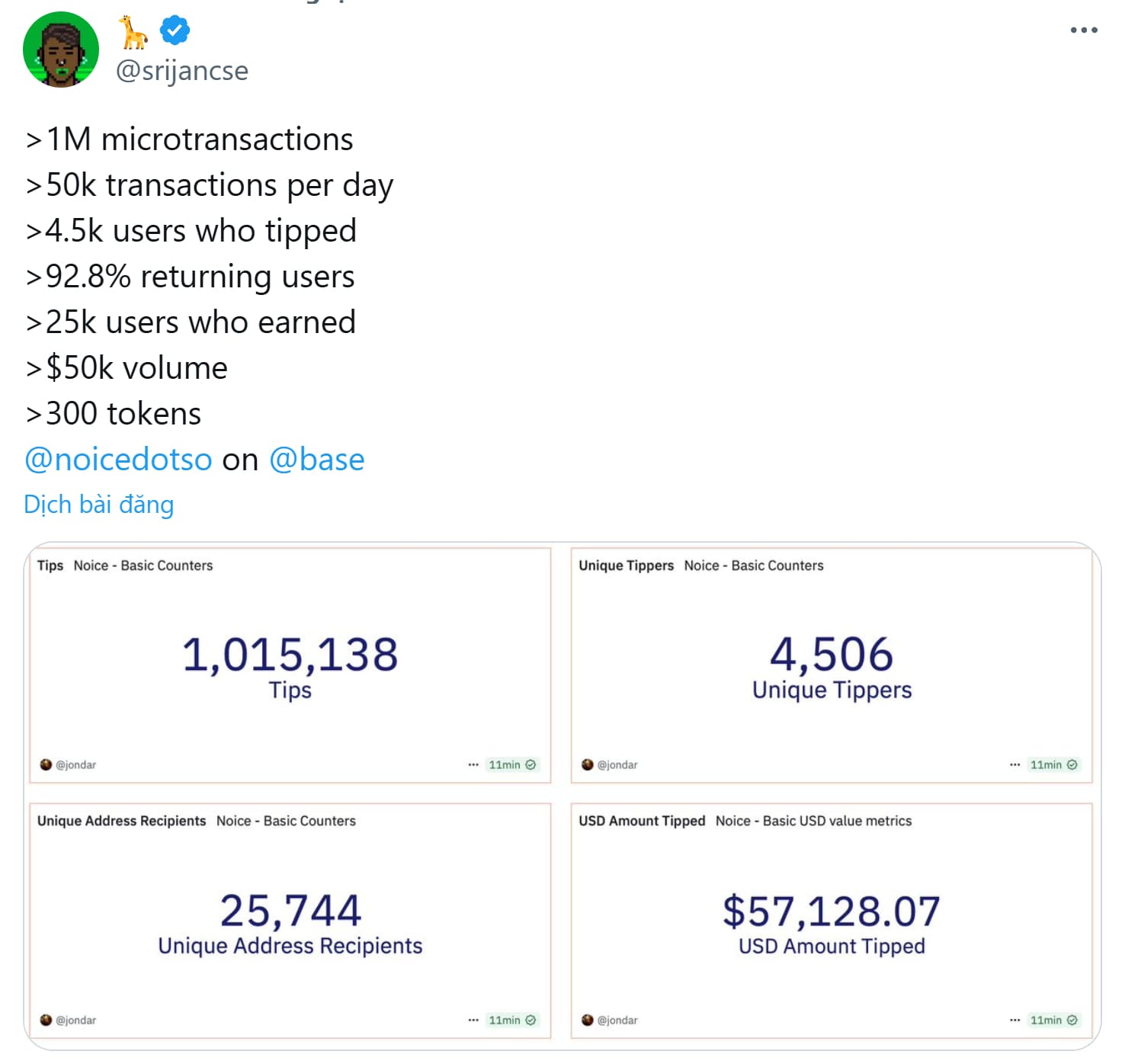The image size is (1125, 1064).
Task: Open the tweet's three-dot more menu
Action: (x=1083, y=30)
